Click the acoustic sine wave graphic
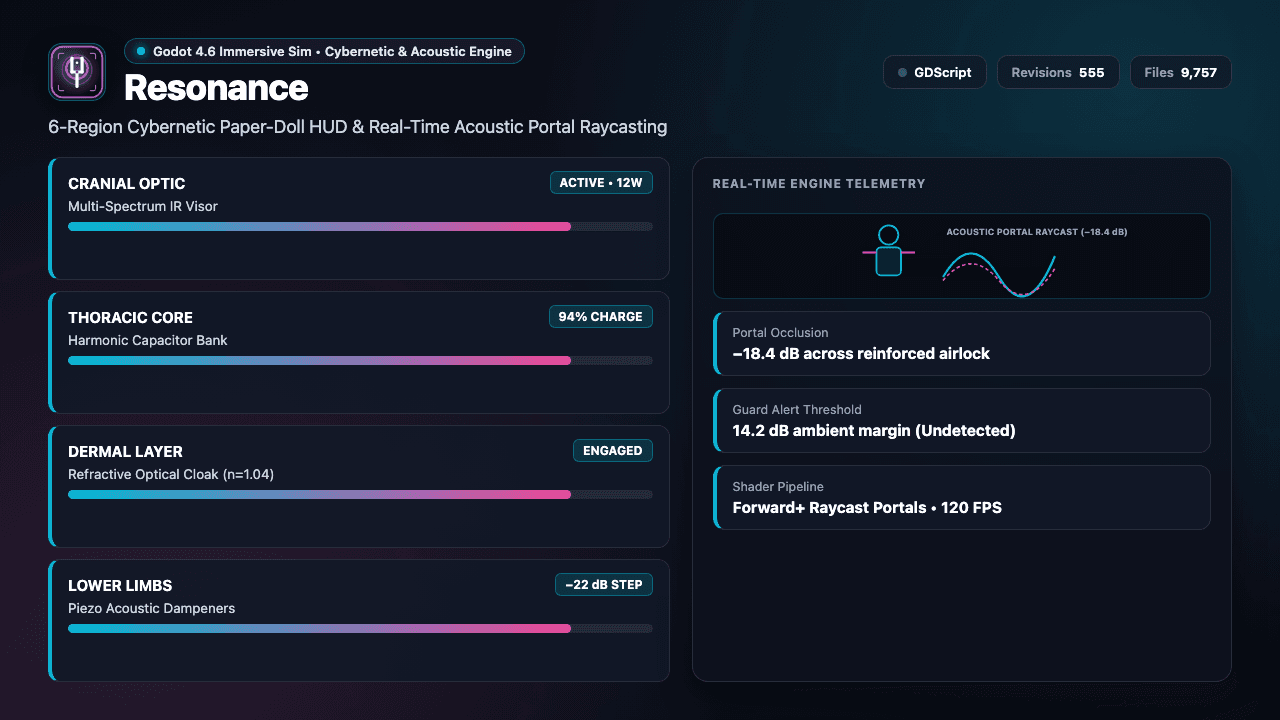The height and width of the screenshot is (720, 1280). 999,271
